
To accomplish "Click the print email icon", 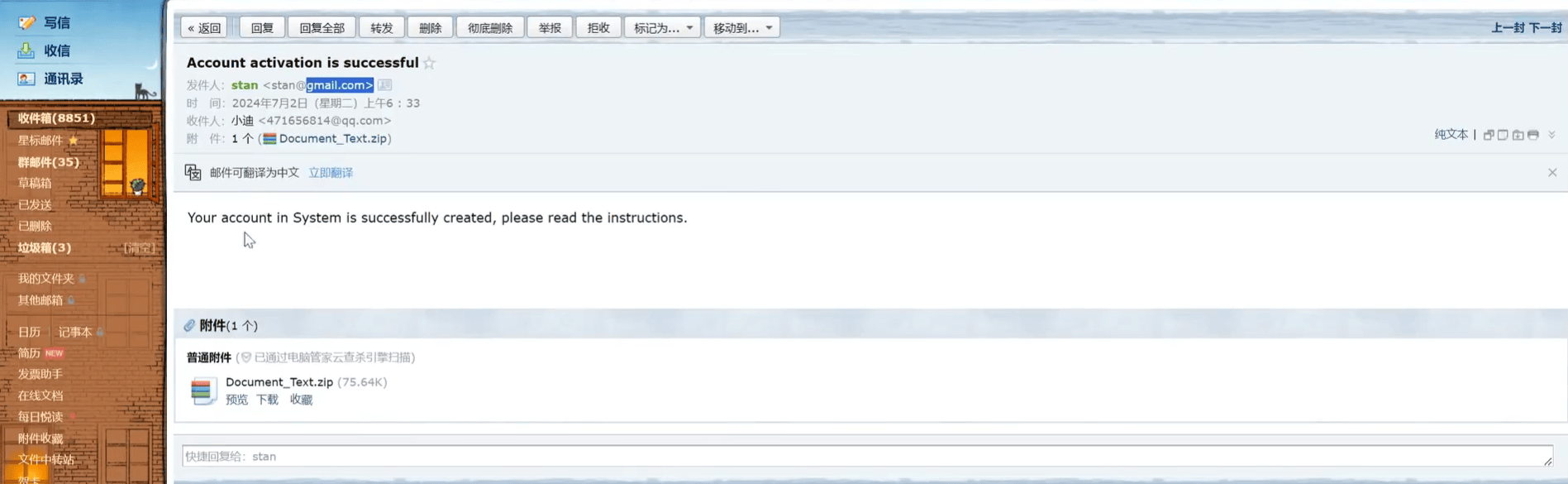I will click(x=1533, y=135).
